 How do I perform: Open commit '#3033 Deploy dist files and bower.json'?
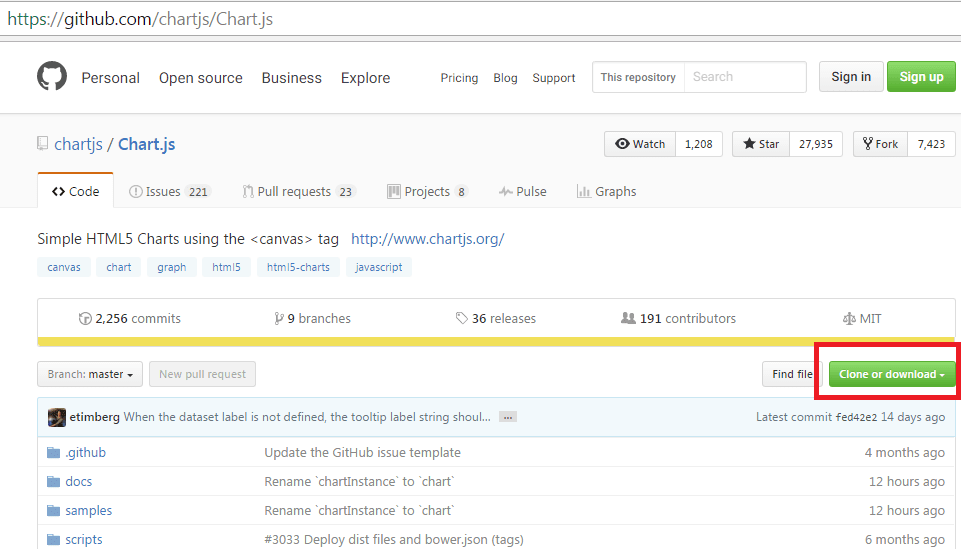pyautogui.click(x=394, y=540)
